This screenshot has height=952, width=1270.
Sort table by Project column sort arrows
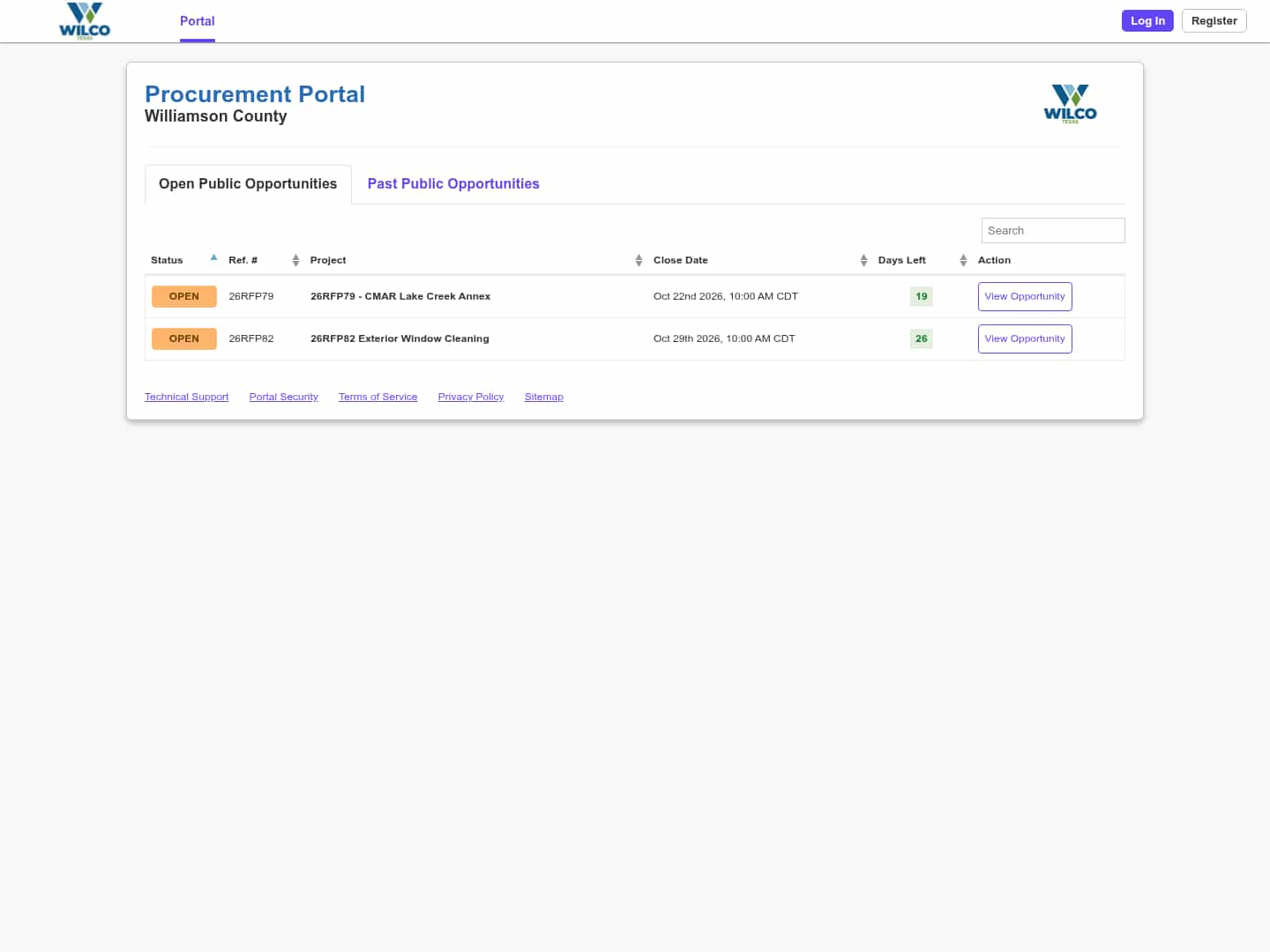639,260
